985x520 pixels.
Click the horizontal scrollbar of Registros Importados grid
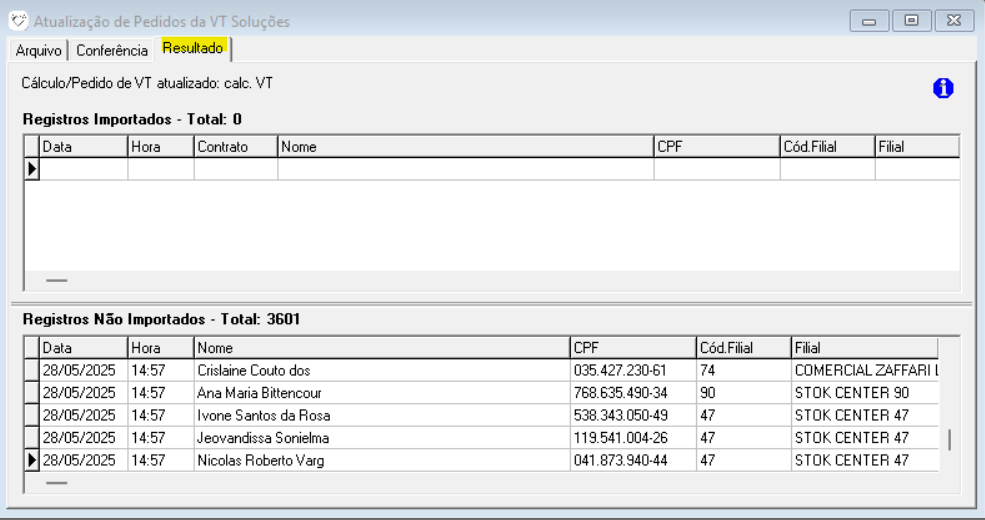coord(57,281)
